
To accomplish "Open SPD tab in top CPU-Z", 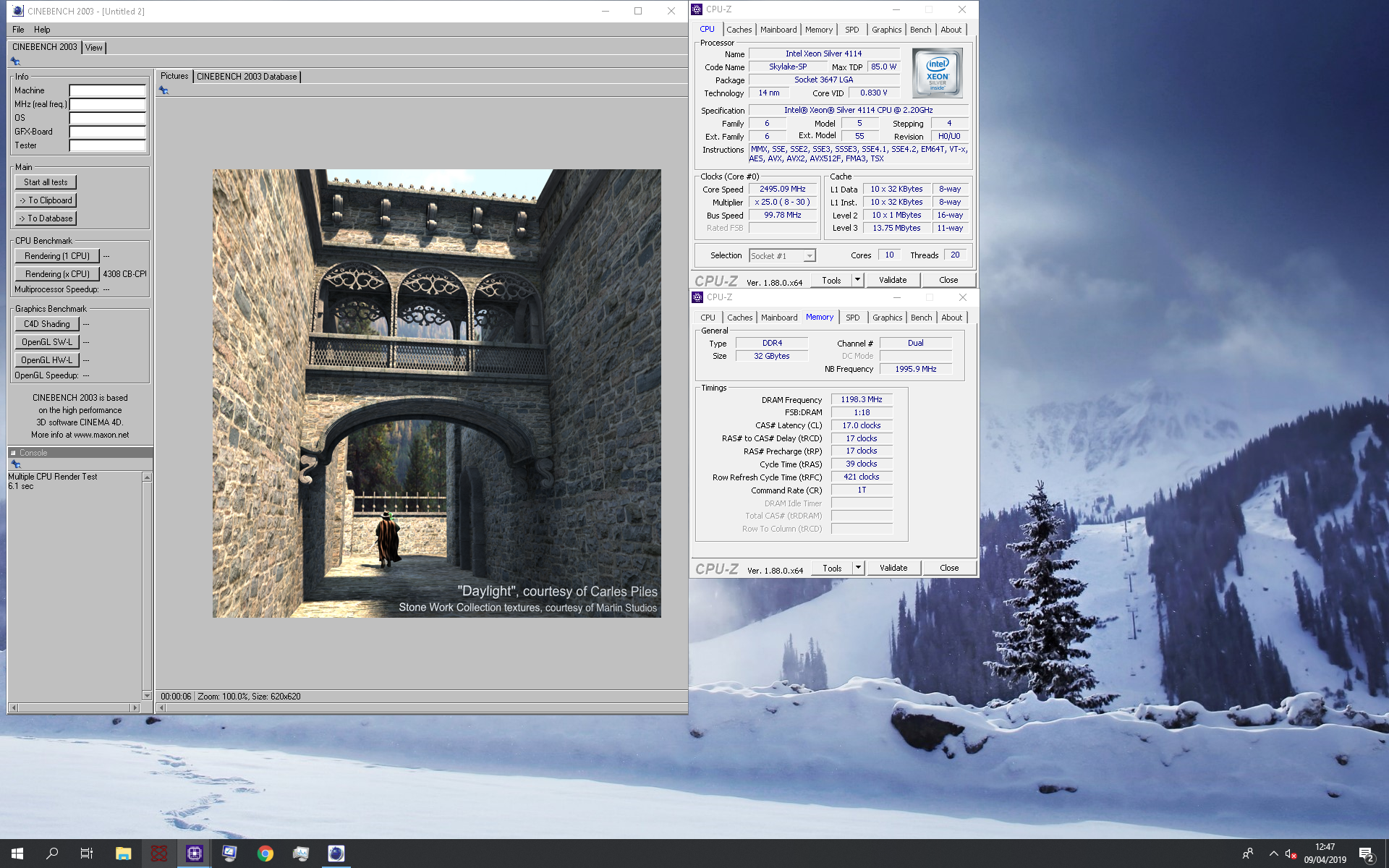I will tap(852, 30).
